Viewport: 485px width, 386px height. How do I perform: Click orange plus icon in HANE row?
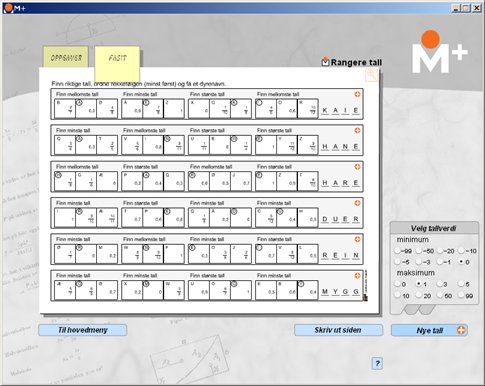pos(357,130)
